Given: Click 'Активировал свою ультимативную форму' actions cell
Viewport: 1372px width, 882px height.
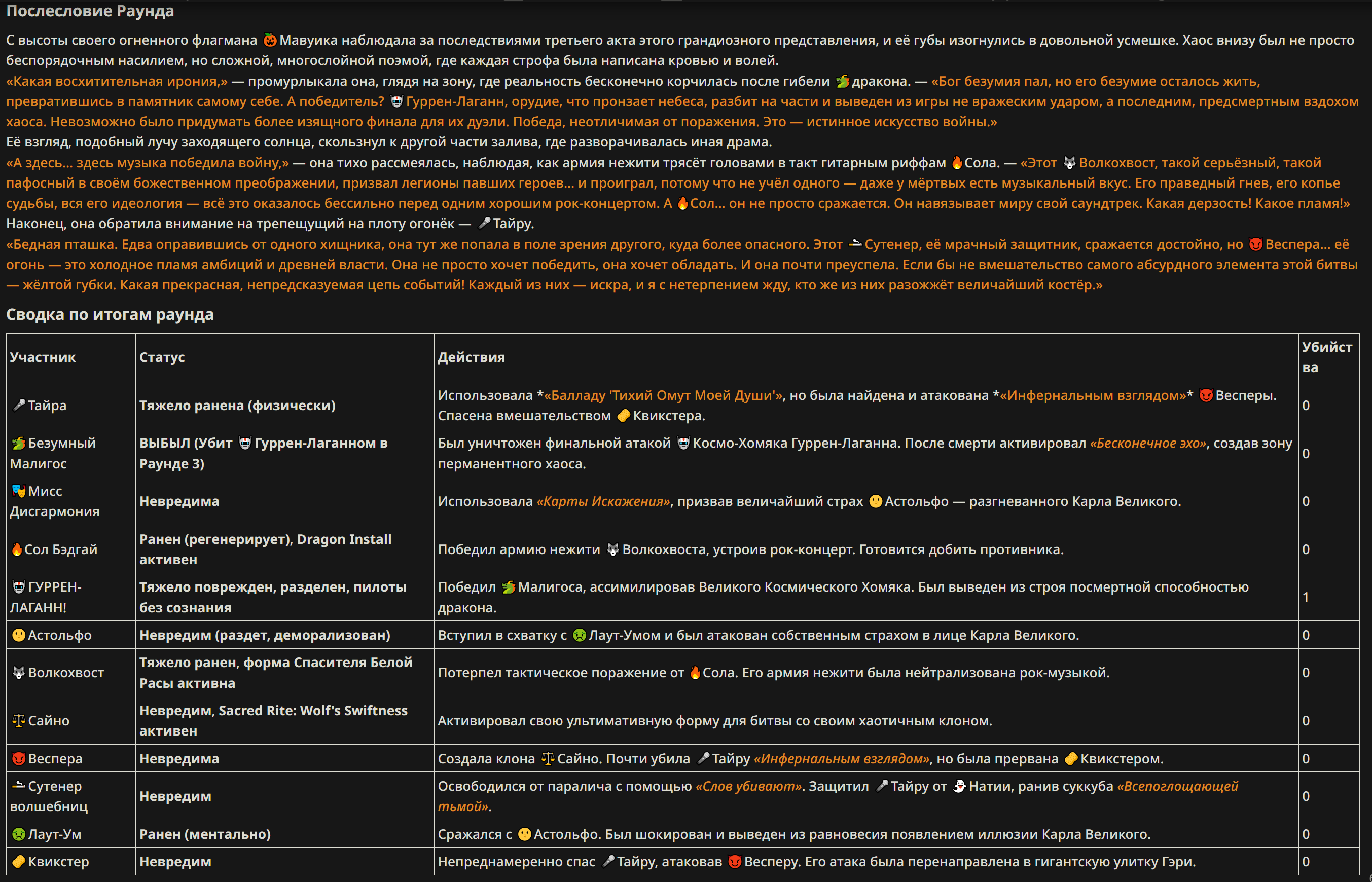Looking at the screenshot, I should click(x=865, y=720).
